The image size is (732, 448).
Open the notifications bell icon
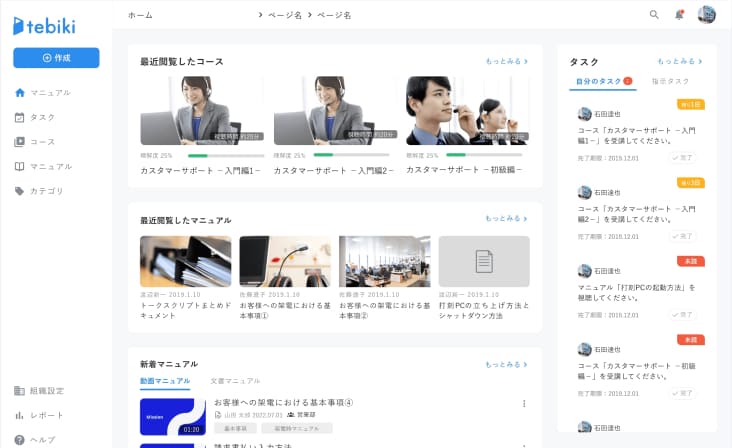coord(680,15)
